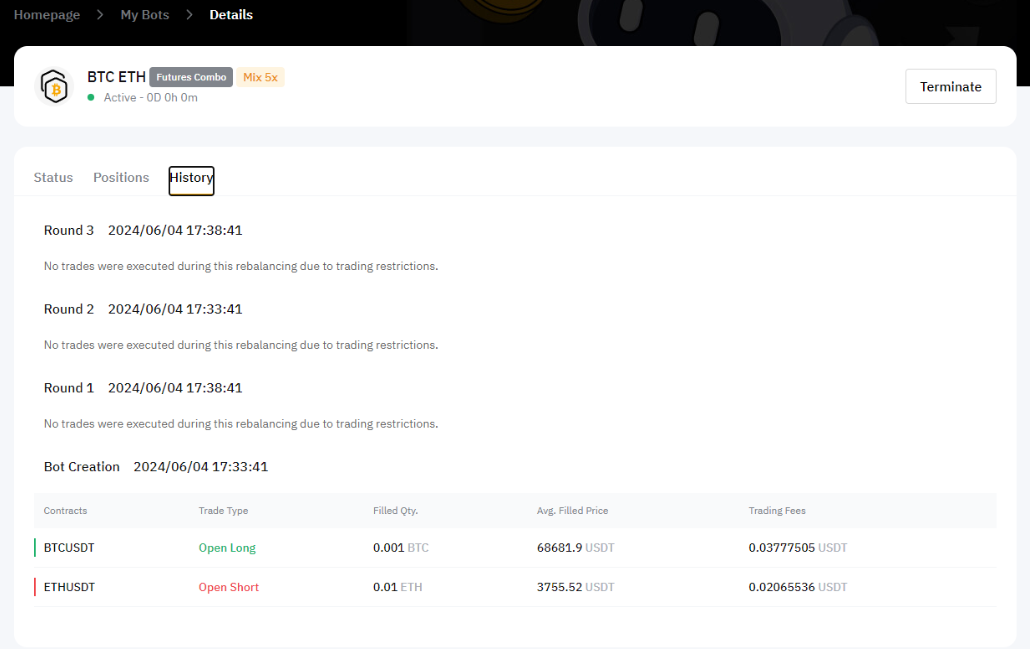
Task: Terminate the BTC ETH bot
Action: click(950, 86)
